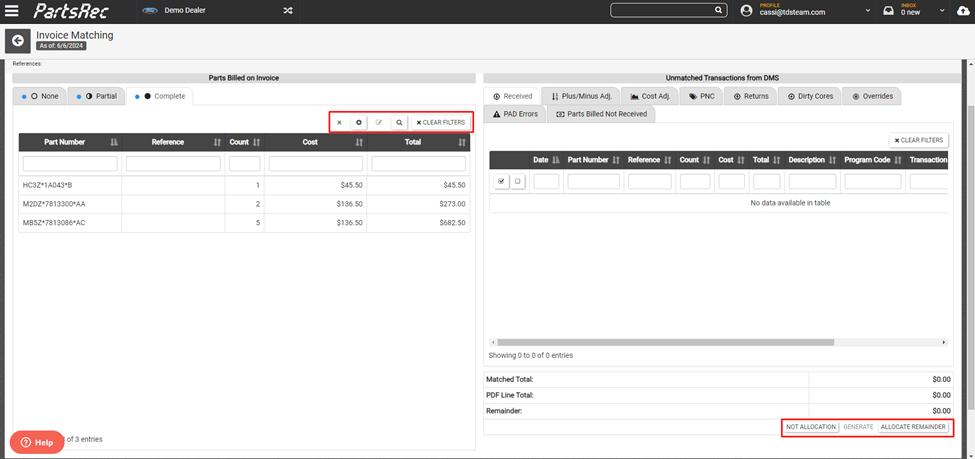Click the delete X icon in invoice toolbar
This screenshot has width=975, height=459.
[x=339, y=123]
